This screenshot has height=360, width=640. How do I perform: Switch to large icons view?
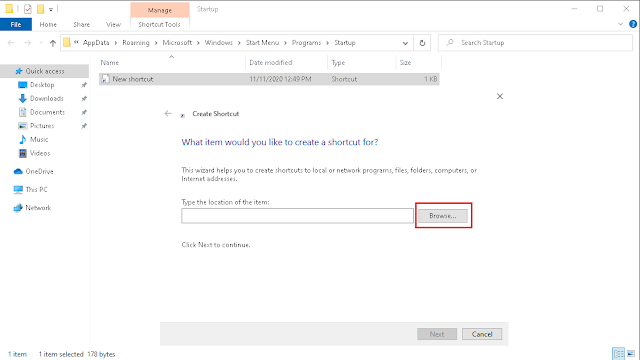pyautogui.click(x=631, y=353)
